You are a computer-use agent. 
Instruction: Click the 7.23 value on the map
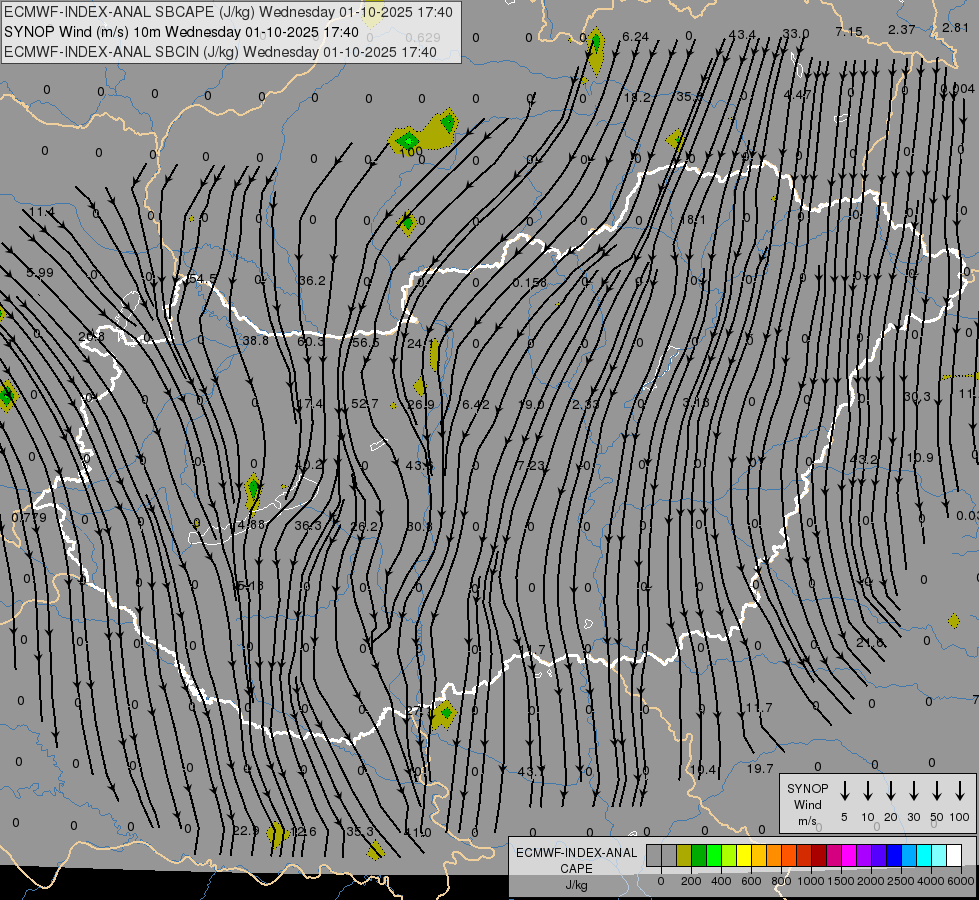531,465
